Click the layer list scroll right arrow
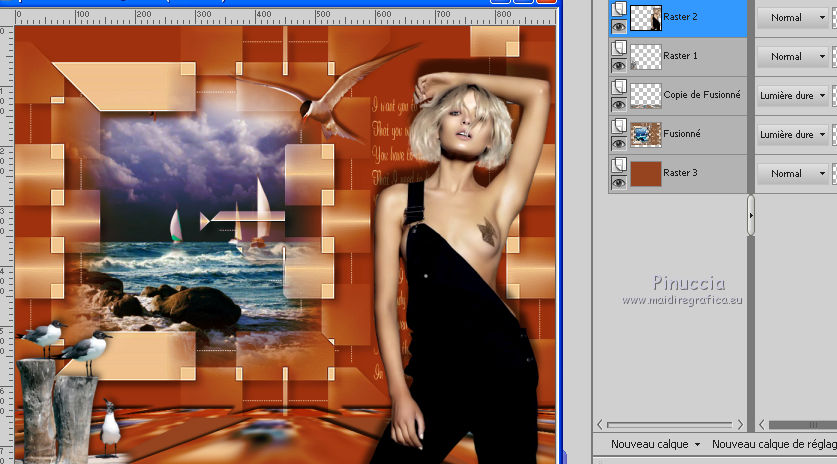 [x=740, y=425]
